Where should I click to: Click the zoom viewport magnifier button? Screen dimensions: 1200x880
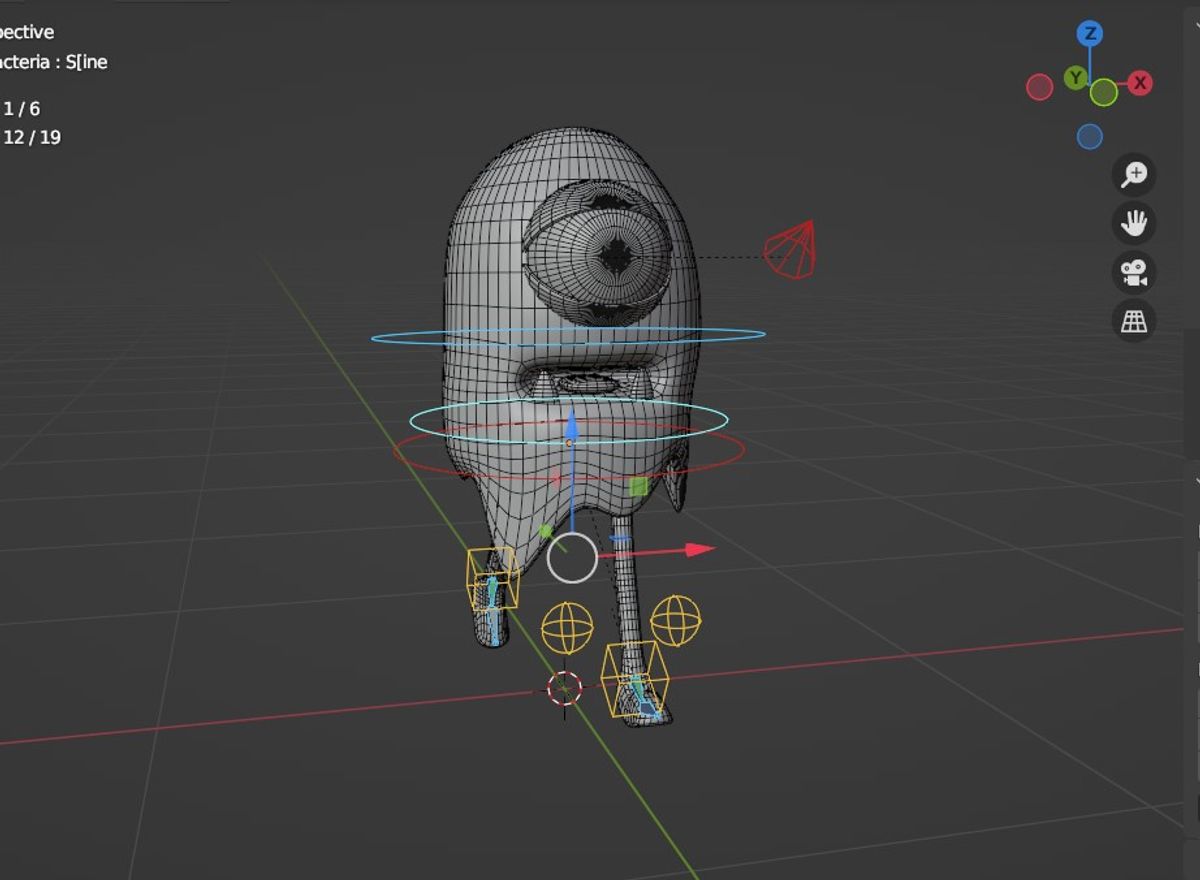1134,174
